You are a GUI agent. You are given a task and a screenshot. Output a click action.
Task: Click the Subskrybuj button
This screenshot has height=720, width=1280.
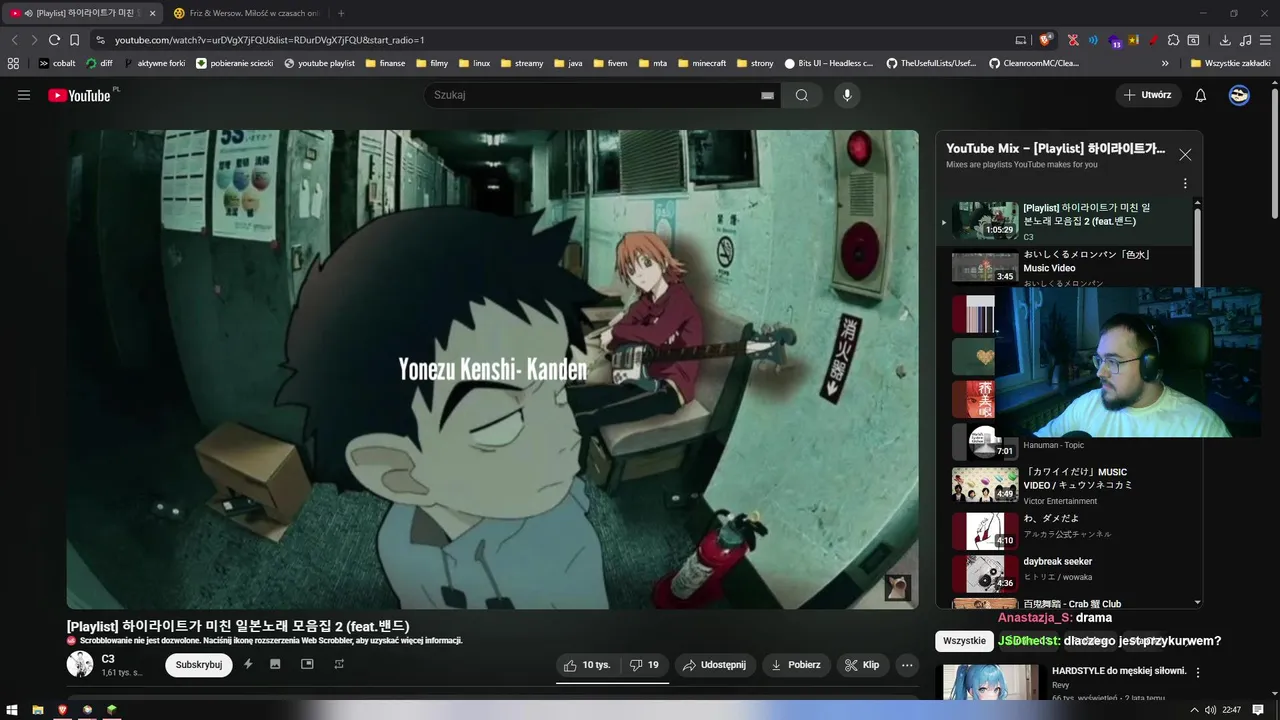coord(199,665)
